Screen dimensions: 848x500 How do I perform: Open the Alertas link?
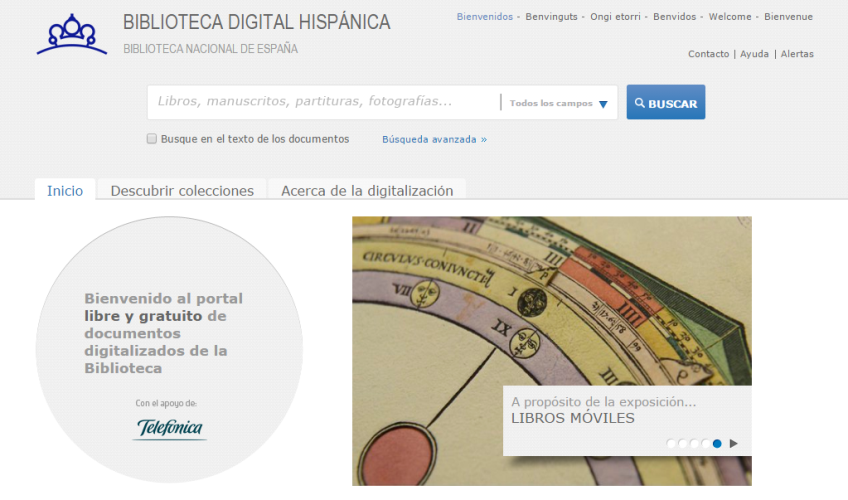(797, 54)
